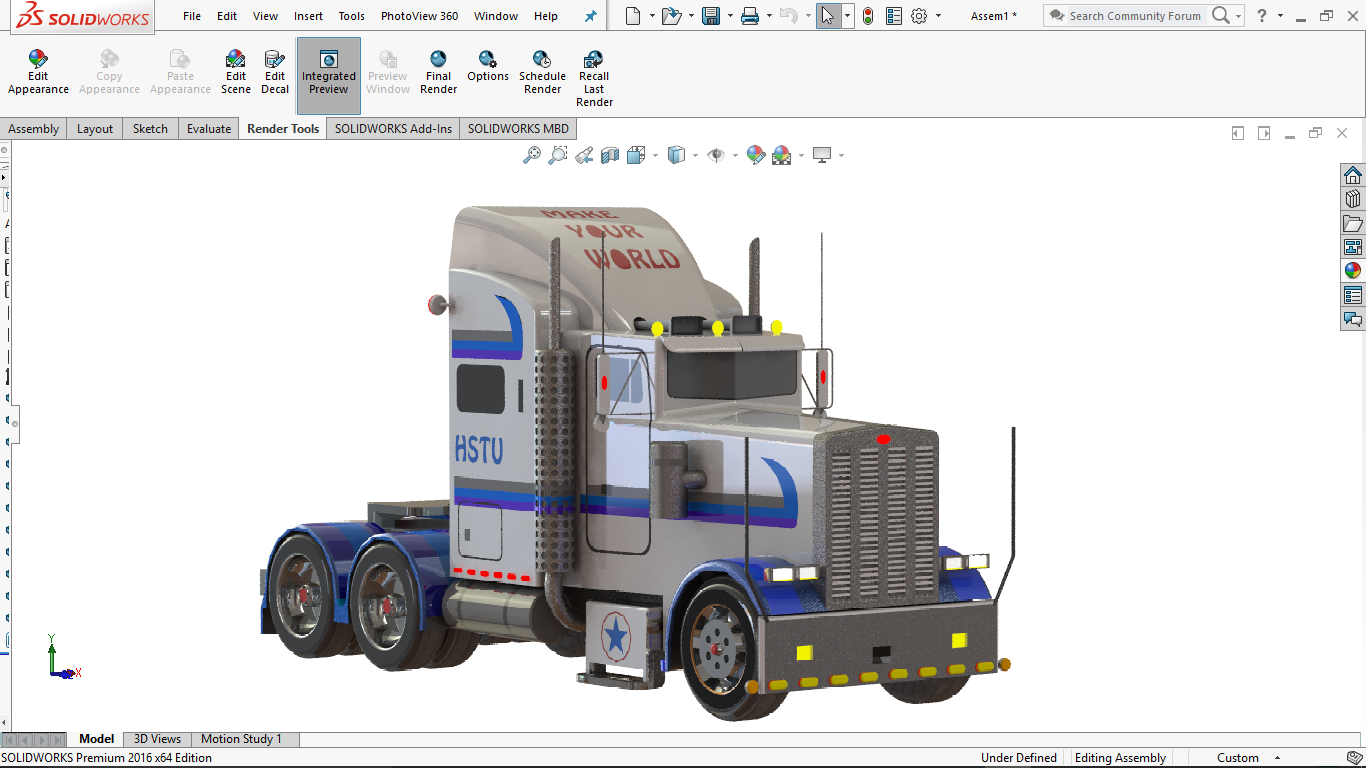
Task: Pin the menu bar with pushpin
Action: pyautogui.click(x=590, y=16)
